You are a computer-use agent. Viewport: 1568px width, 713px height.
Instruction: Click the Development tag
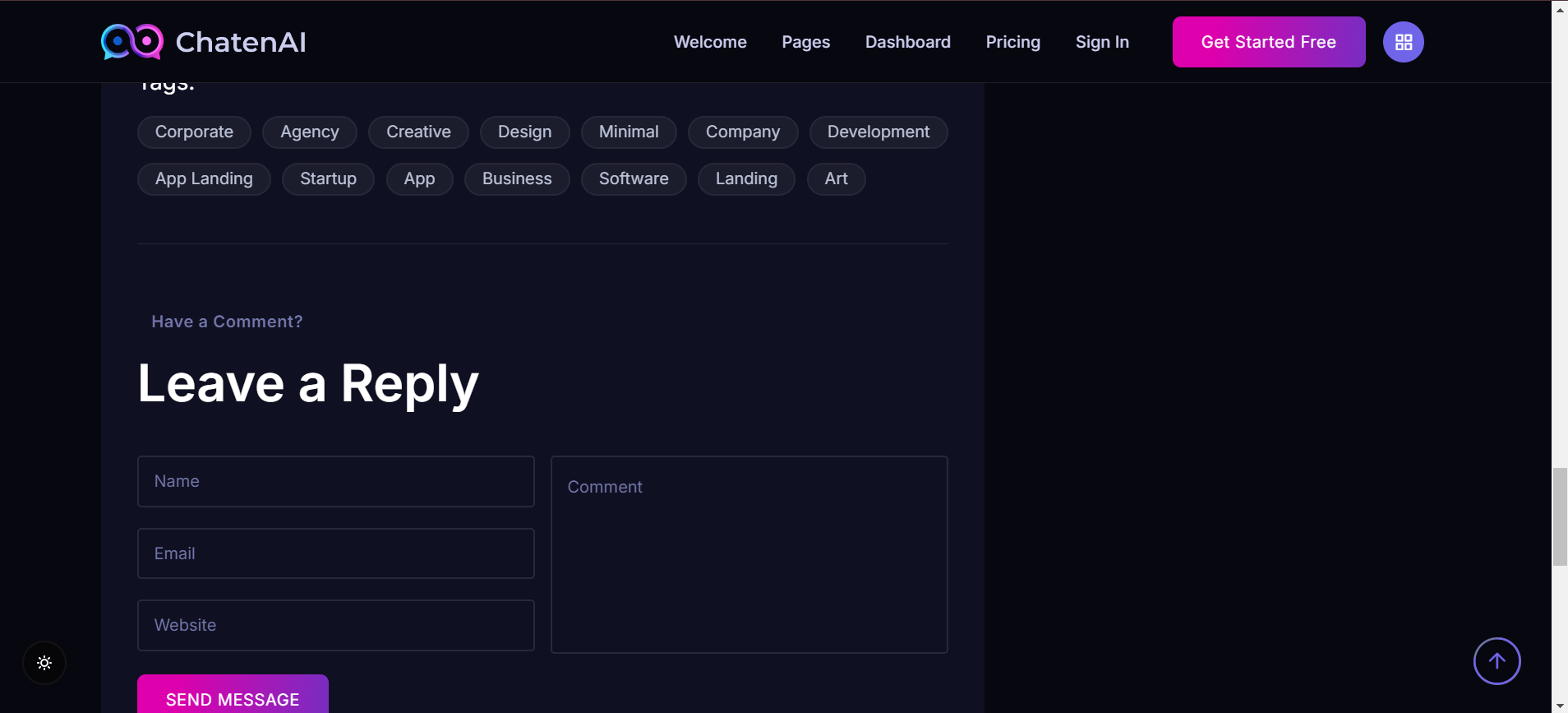coord(878,132)
